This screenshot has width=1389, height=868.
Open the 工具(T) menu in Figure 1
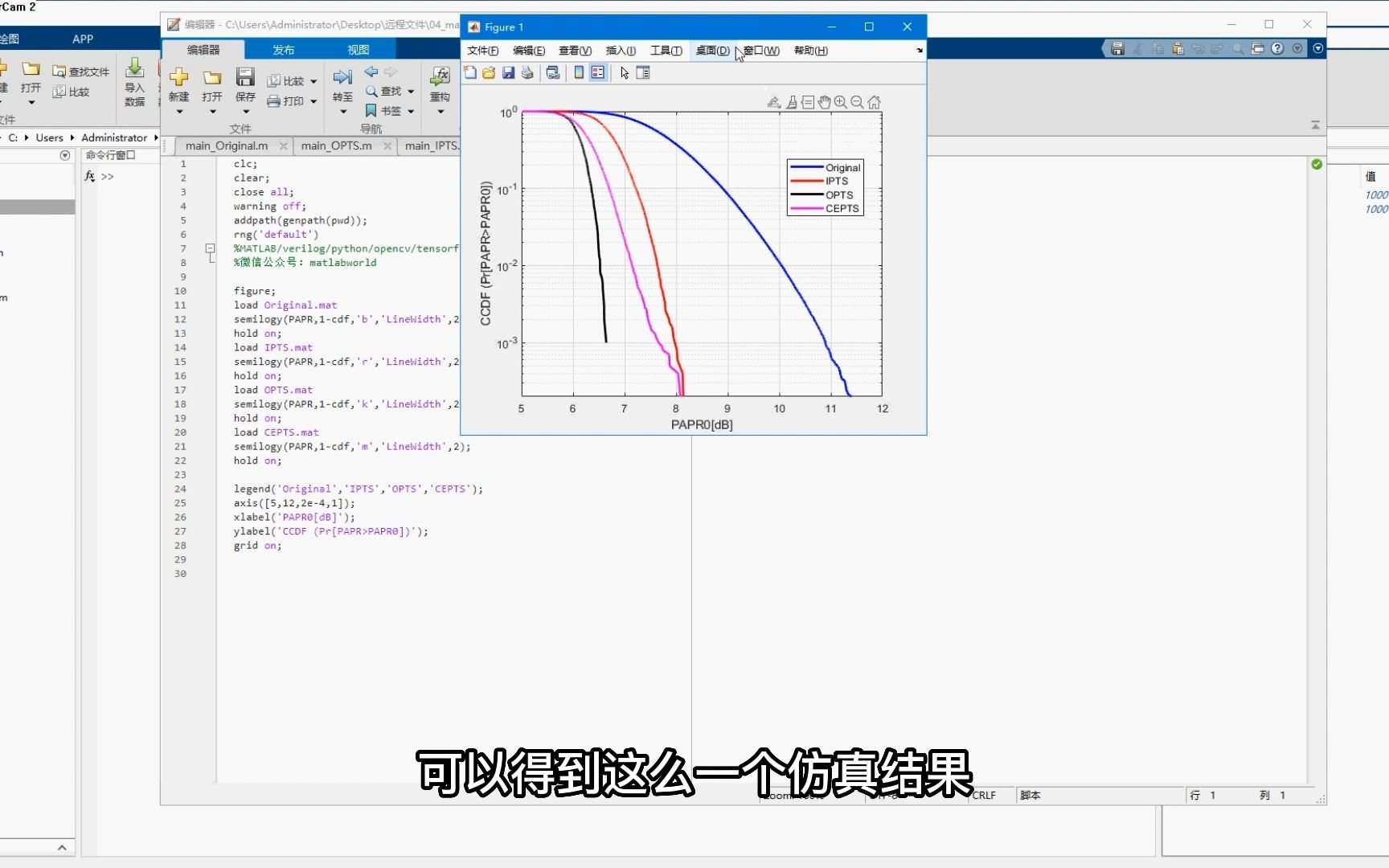[666, 51]
